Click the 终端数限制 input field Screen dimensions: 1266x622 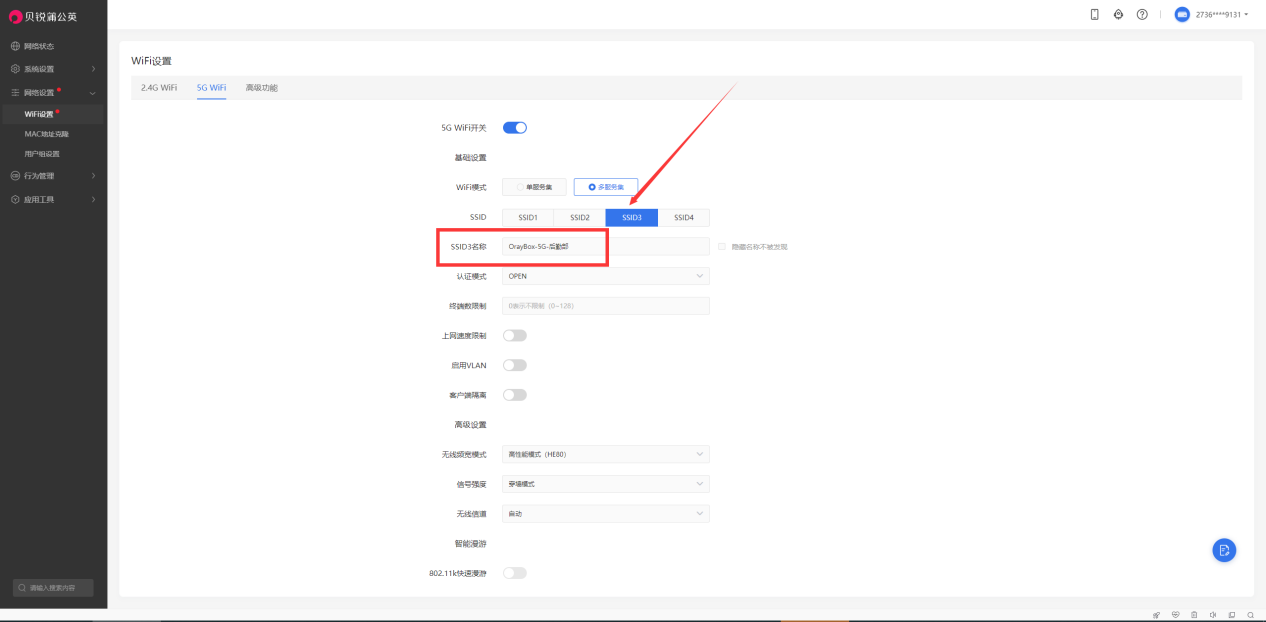pos(606,306)
